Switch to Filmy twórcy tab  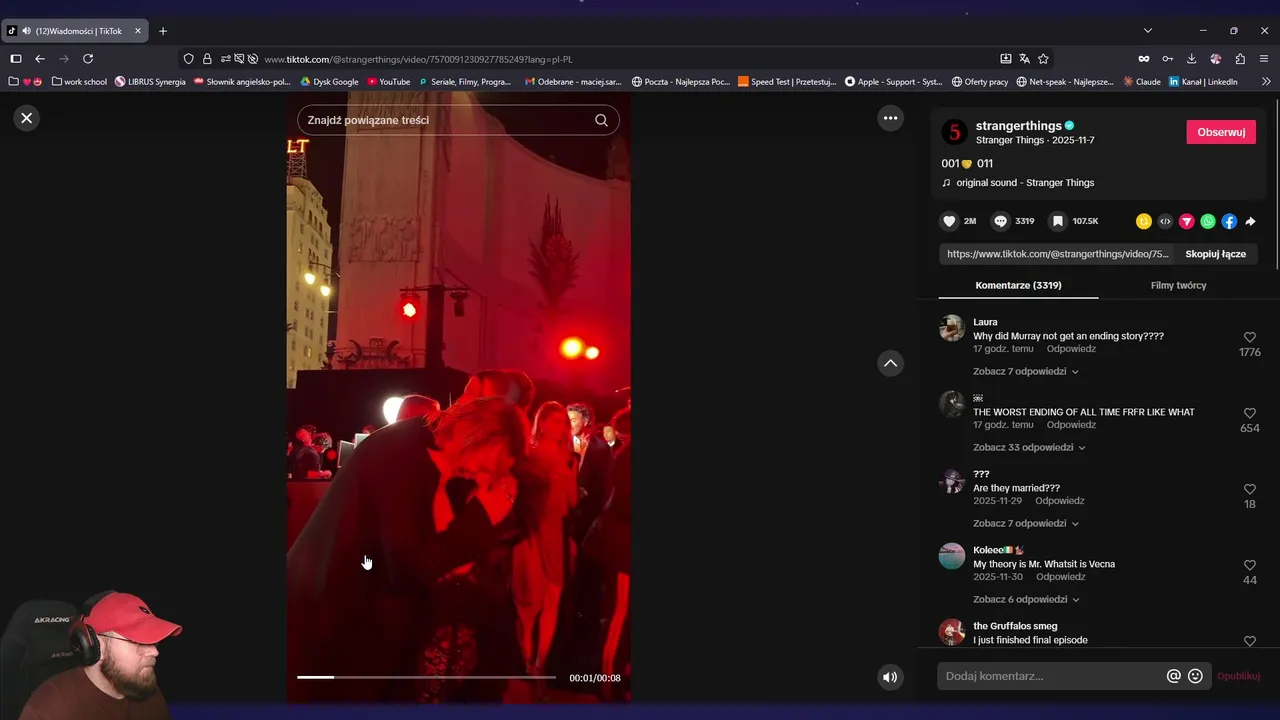(1178, 285)
